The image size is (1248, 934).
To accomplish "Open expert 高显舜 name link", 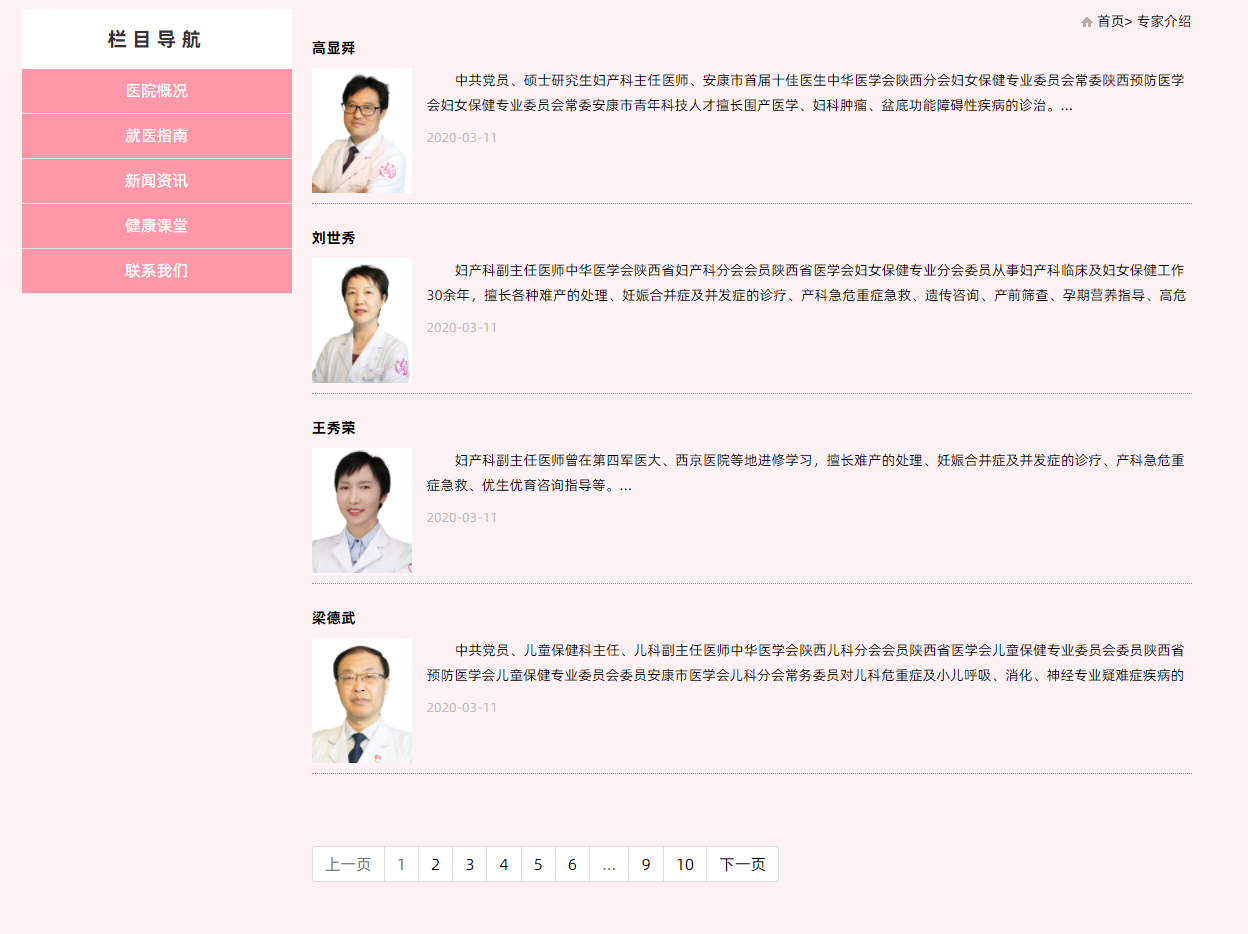I will pyautogui.click(x=333, y=48).
